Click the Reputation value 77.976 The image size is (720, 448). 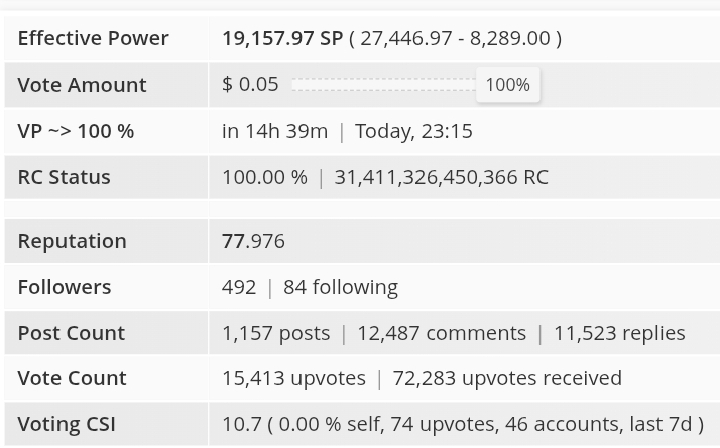tap(253, 241)
